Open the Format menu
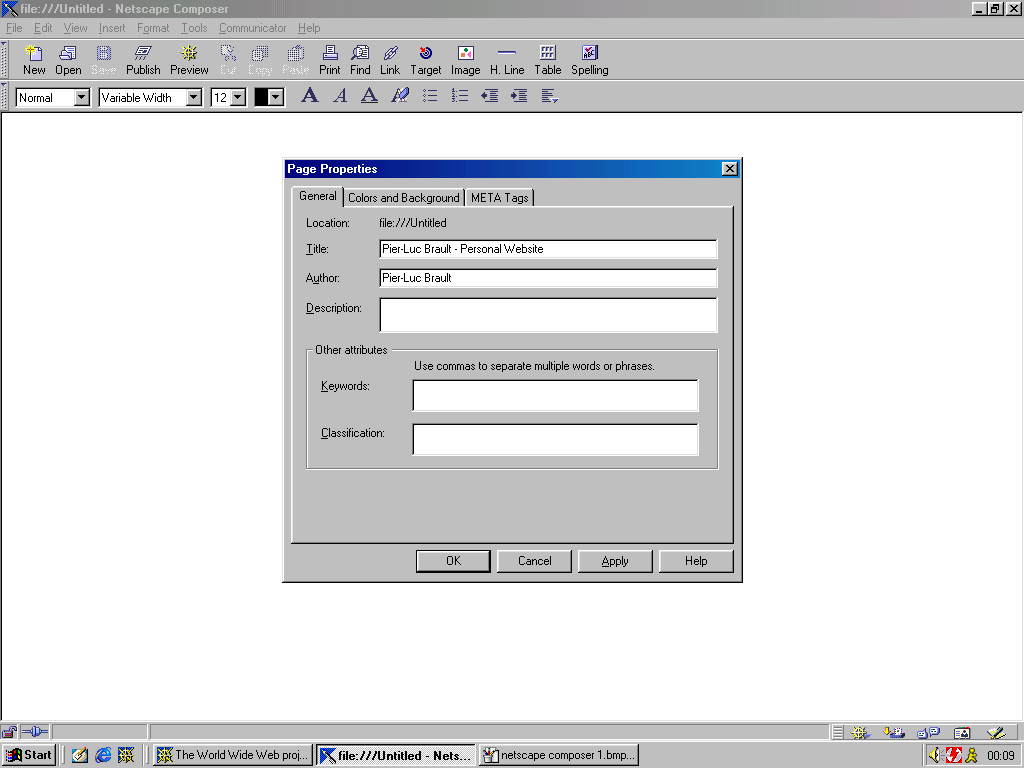1024x768 pixels. [x=153, y=28]
